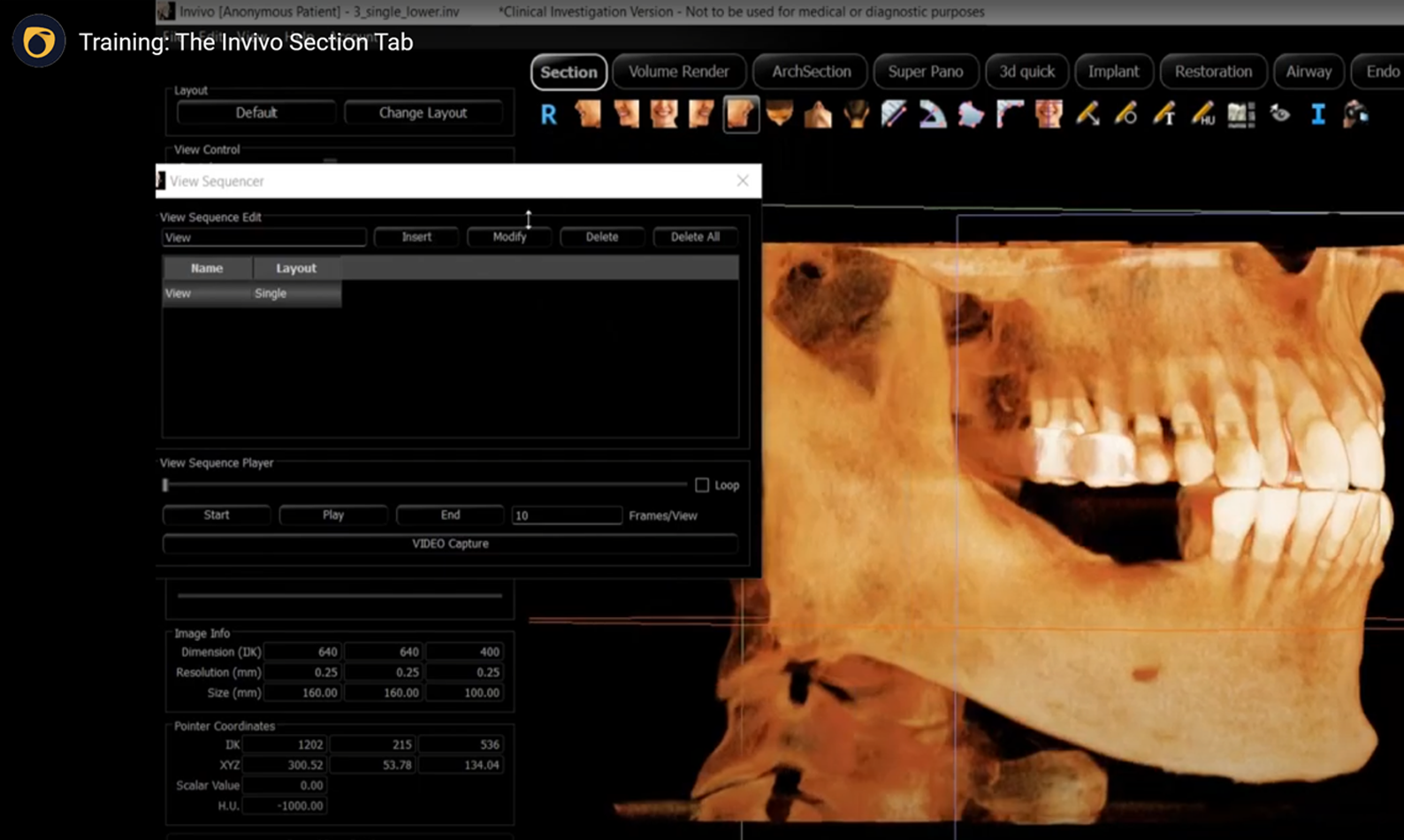Click the End button in sequence player

[x=450, y=515]
